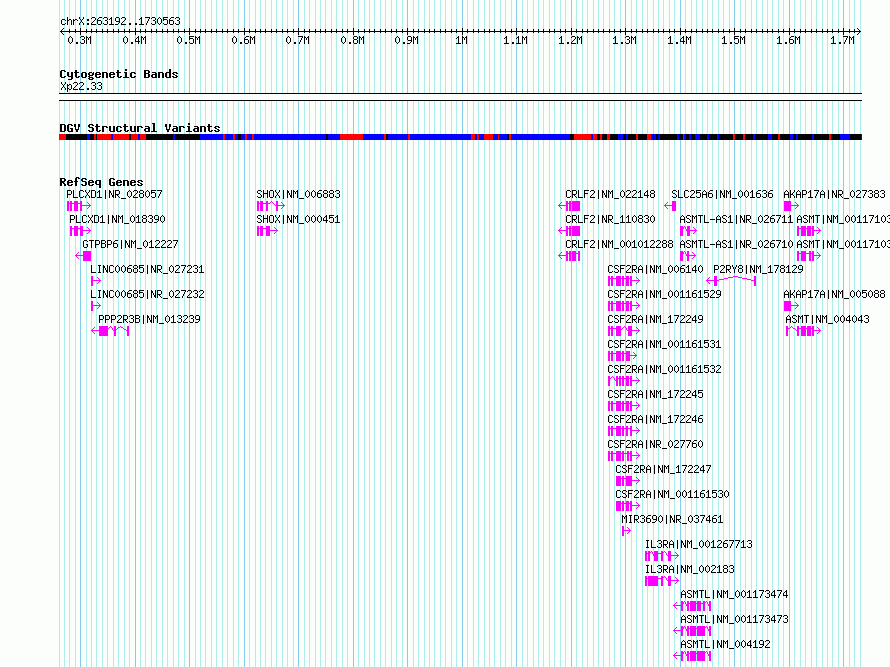Image resolution: width=890 pixels, height=667 pixels.
Task: Click the CRLF2|NM_022148 gene glyph
Action: (569, 206)
